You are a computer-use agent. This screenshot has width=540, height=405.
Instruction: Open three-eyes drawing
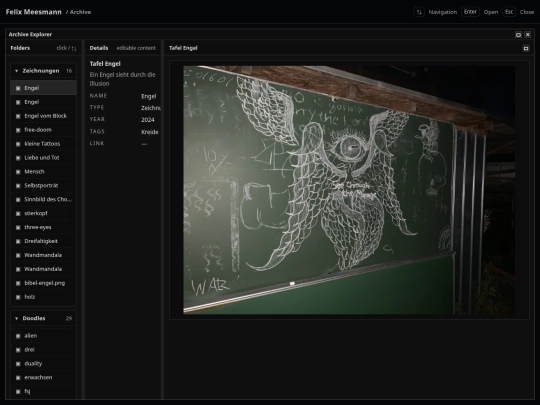tap(43, 227)
